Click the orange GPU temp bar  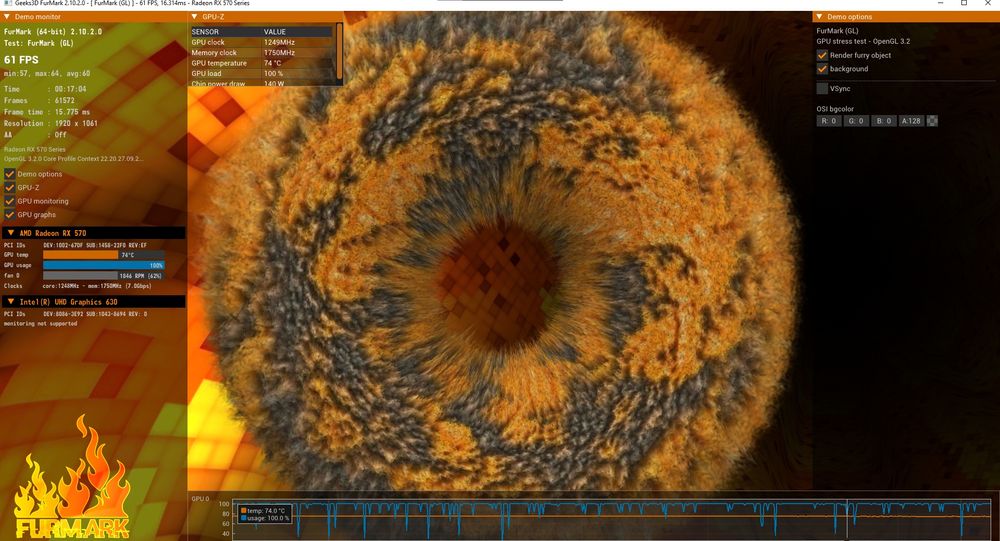[x=80, y=255]
